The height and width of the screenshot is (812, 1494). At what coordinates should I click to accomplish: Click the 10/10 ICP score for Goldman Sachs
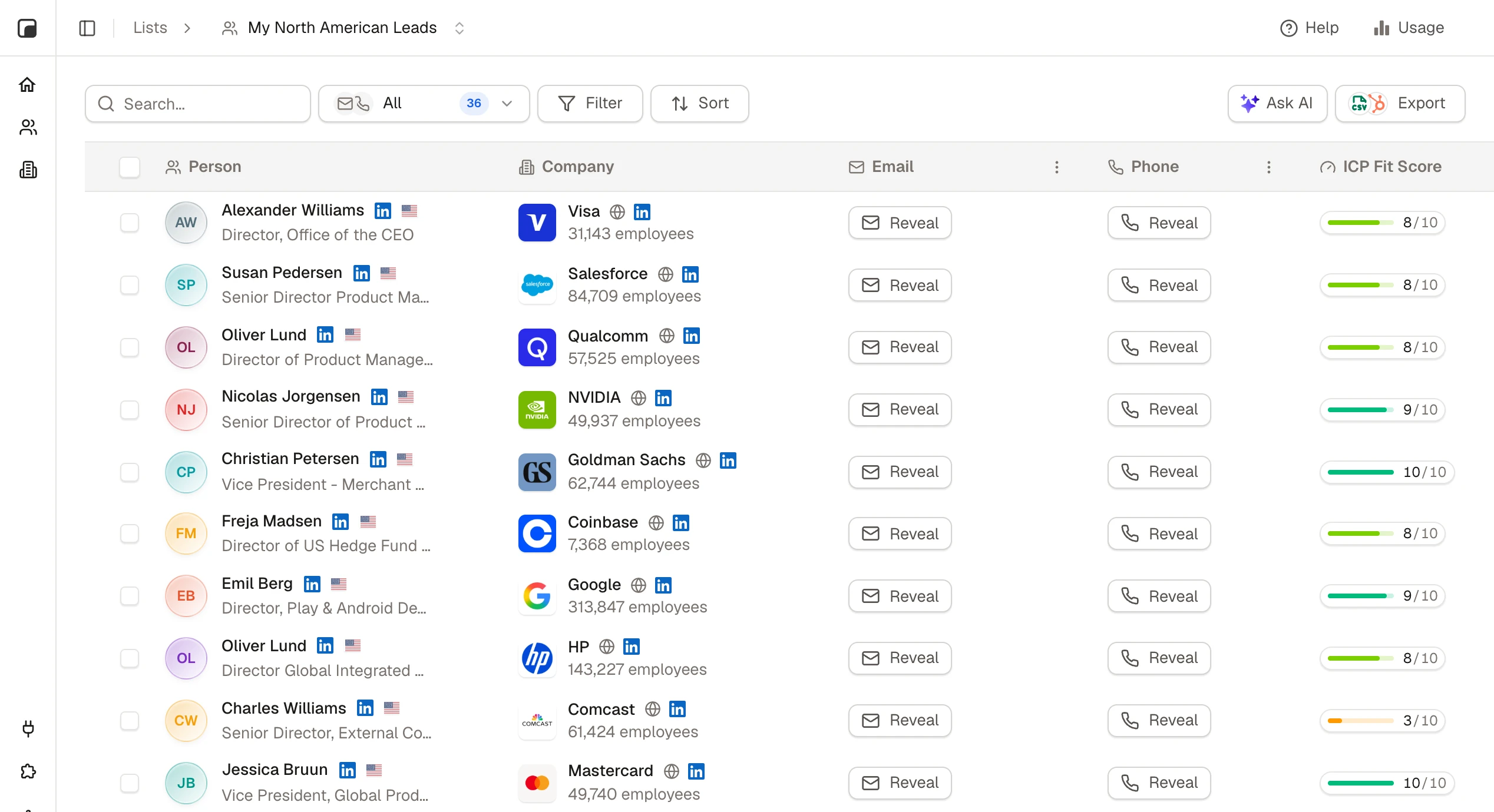click(x=1387, y=472)
